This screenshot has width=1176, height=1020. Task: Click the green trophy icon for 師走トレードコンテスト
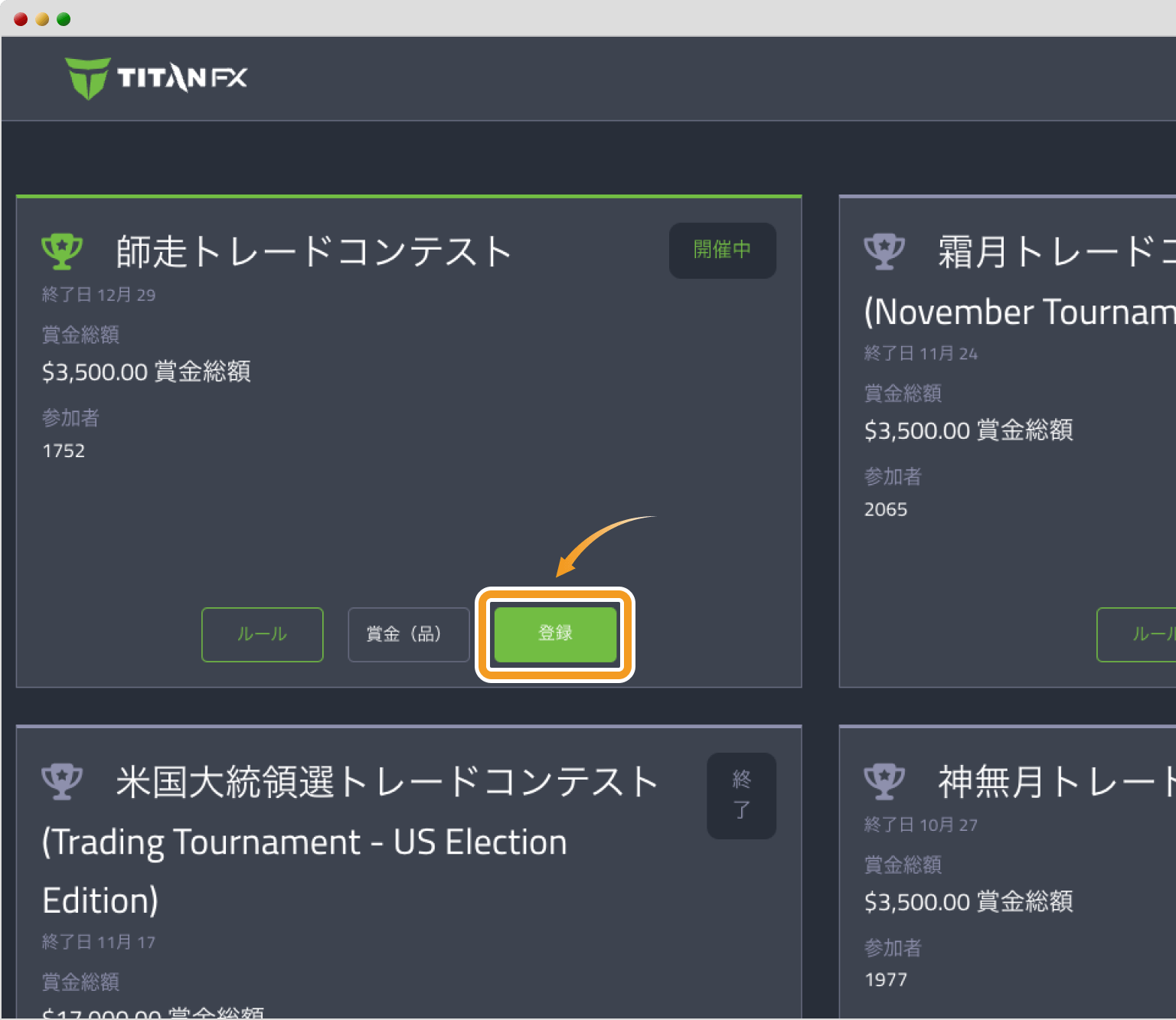62,251
